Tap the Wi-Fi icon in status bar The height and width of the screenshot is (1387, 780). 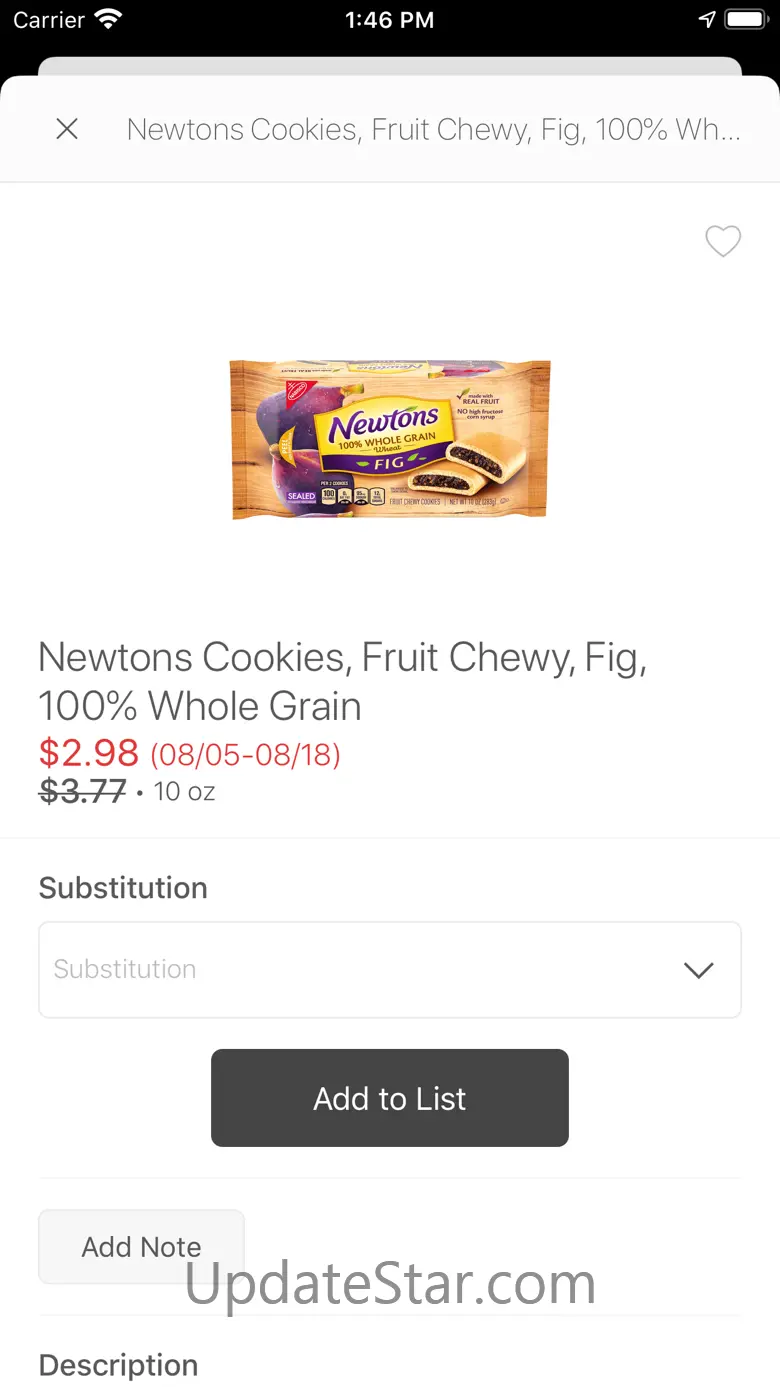107,19
